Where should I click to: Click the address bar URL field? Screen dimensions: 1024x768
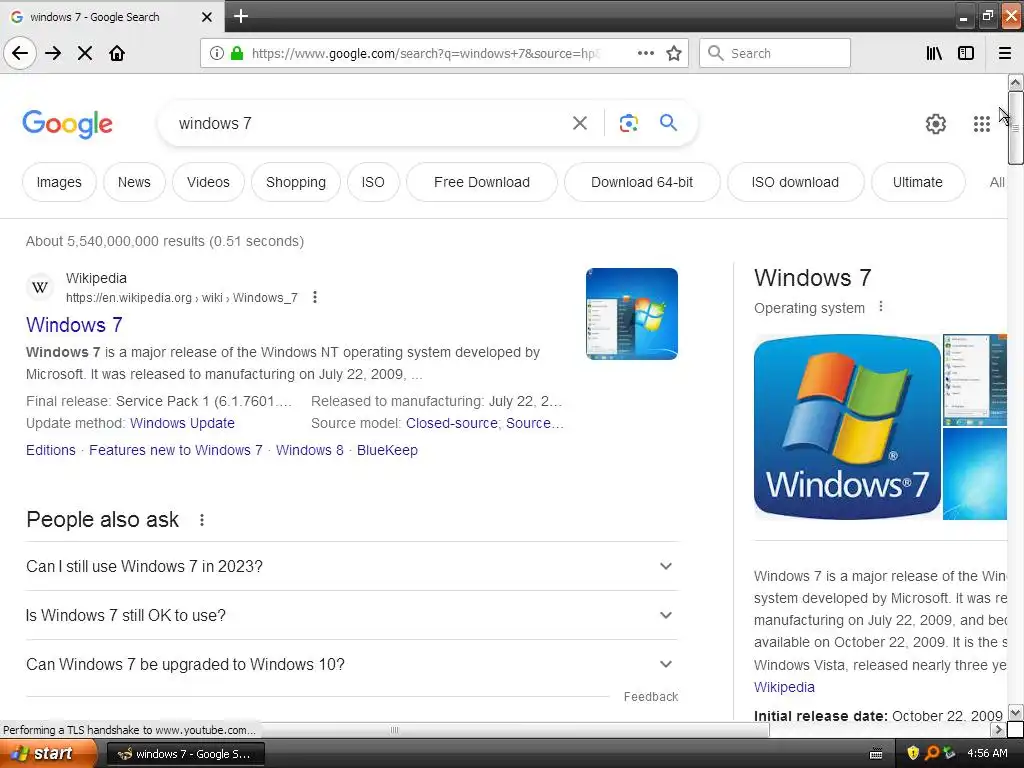[x=424, y=53]
